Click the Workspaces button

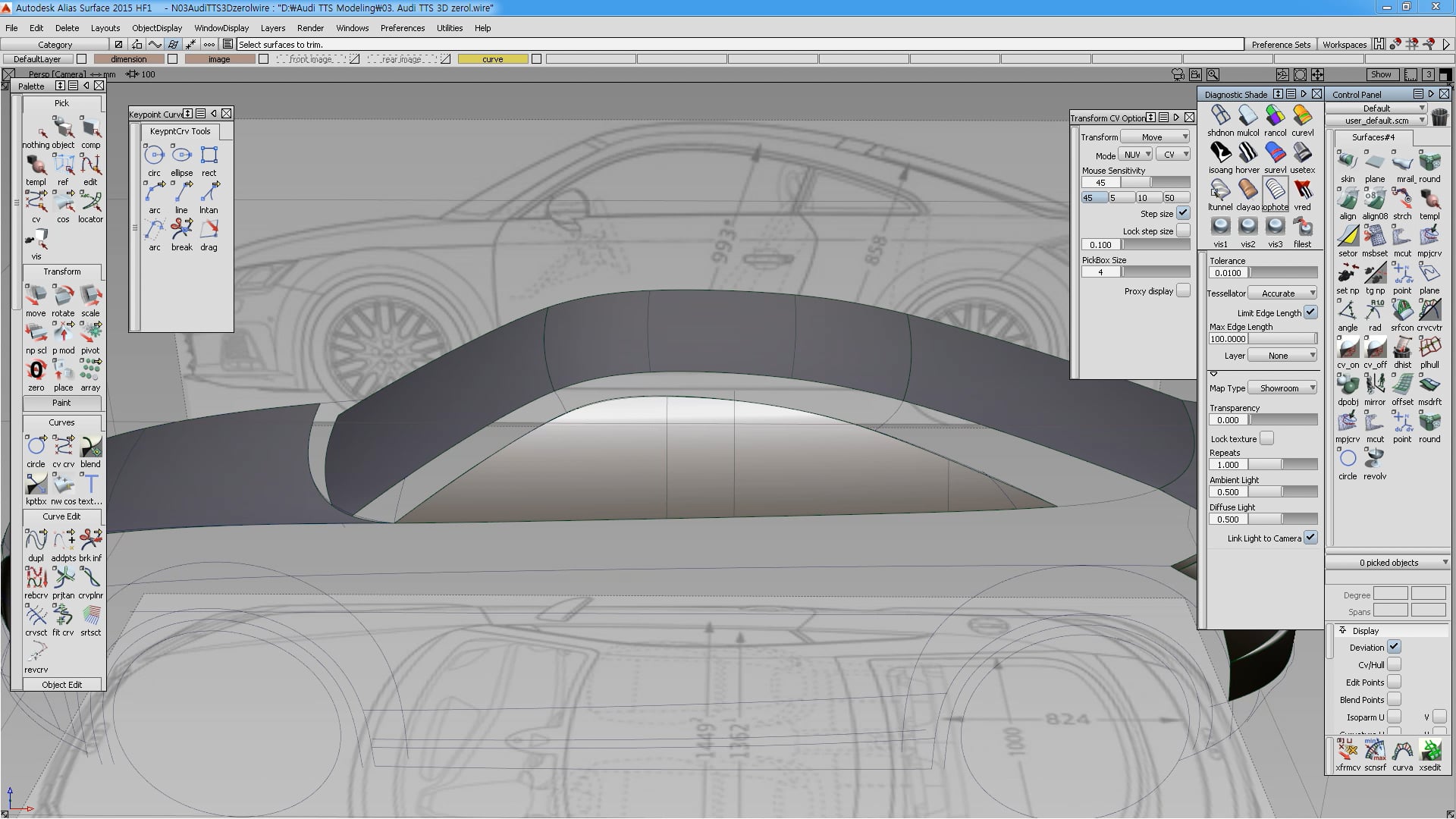coord(1344,45)
